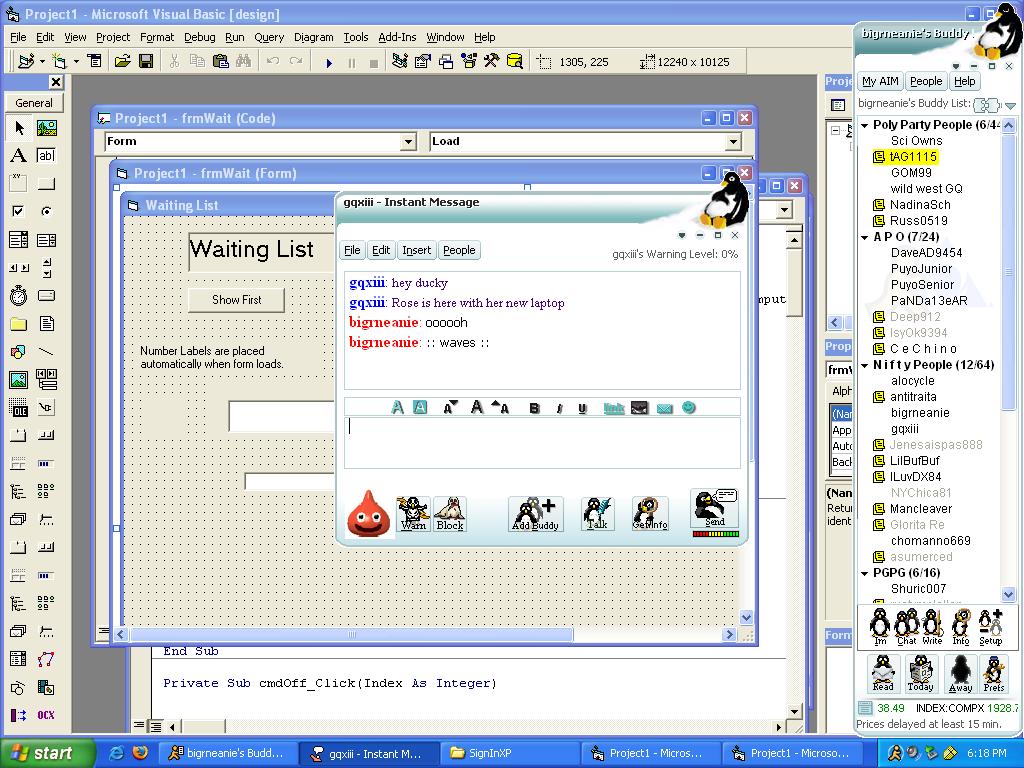Collapse the A P O buddy group
The width and height of the screenshot is (1024, 768).
coord(865,237)
